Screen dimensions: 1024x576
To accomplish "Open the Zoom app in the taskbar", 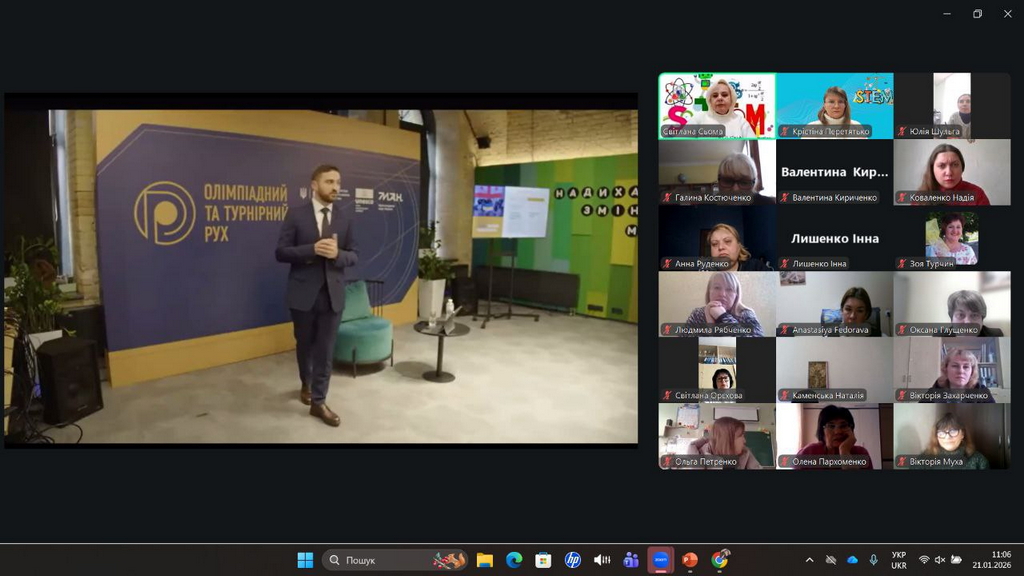I will [660, 560].
